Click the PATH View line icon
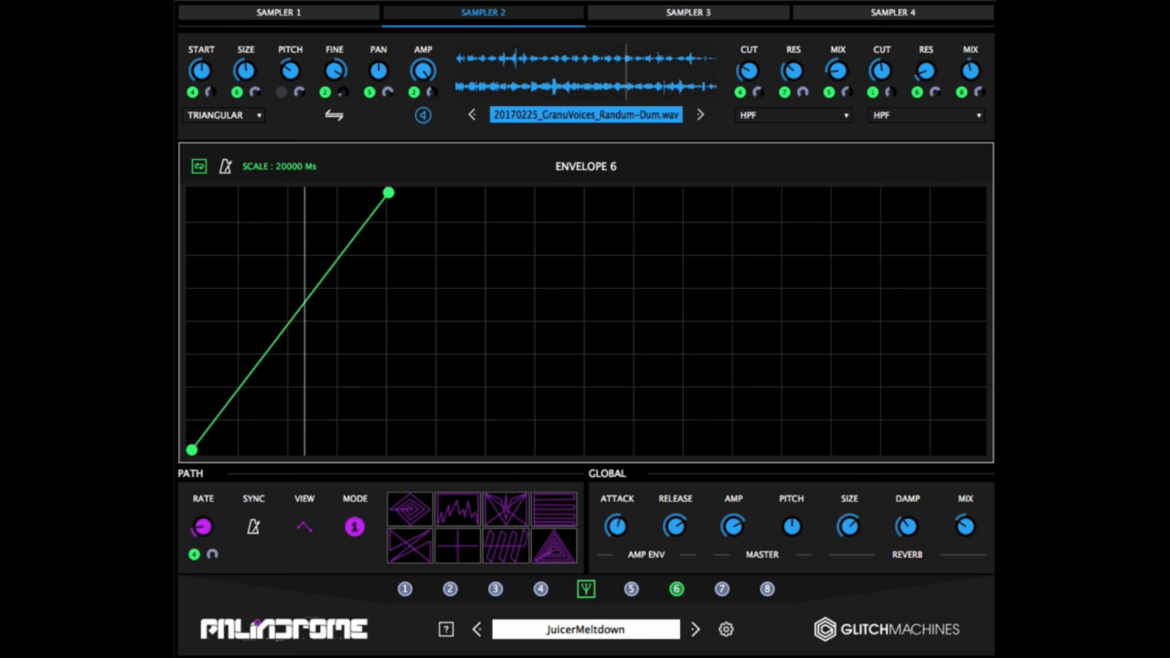Screen dimensions: 1170x658 (304, 527)
